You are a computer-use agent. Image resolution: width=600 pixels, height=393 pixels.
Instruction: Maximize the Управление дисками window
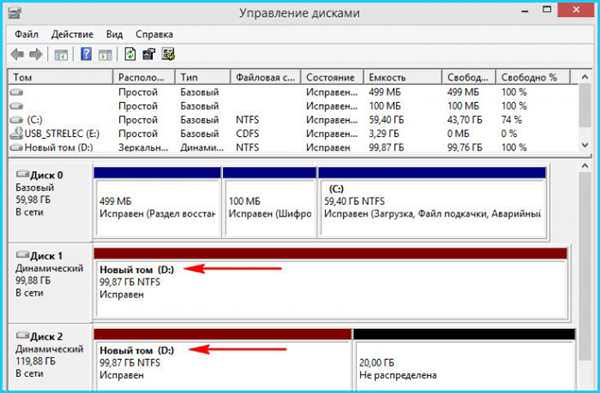click(547, 10)
